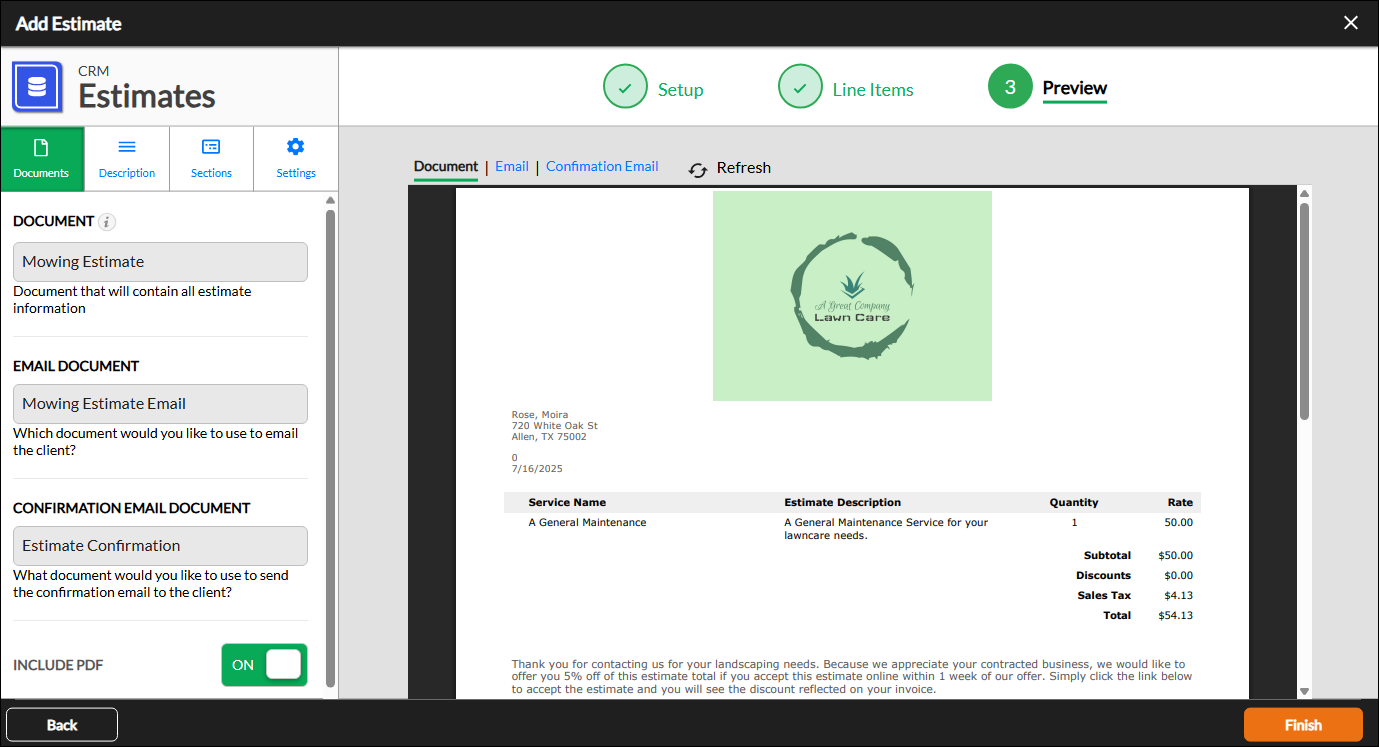Click the Line Items step label

(873, 90)
